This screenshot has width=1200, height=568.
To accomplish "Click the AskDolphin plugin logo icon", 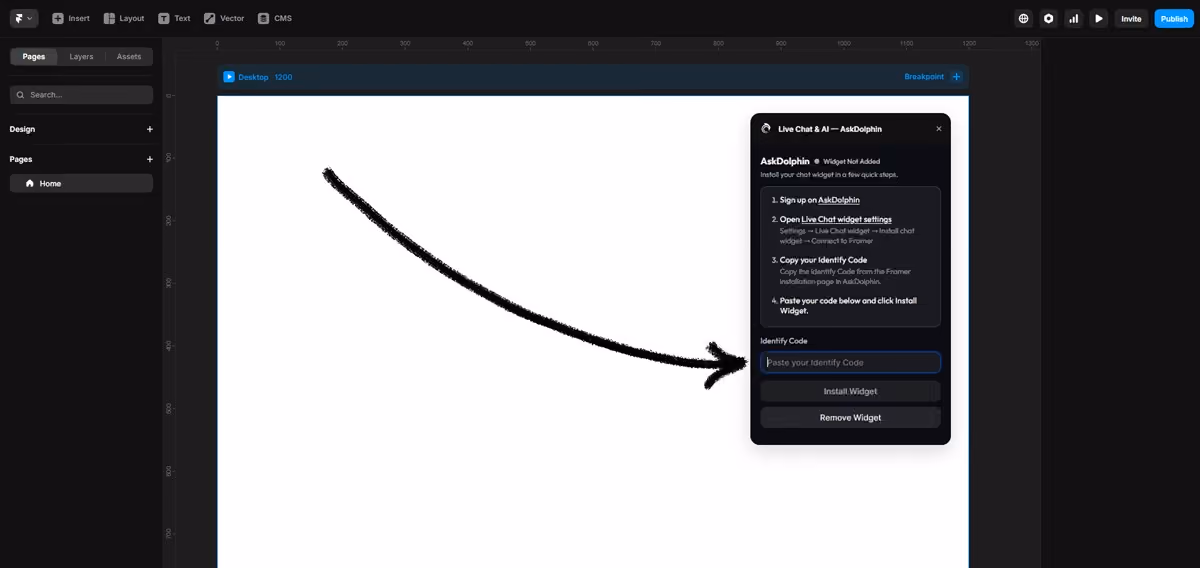I will (x=766, y=128).
